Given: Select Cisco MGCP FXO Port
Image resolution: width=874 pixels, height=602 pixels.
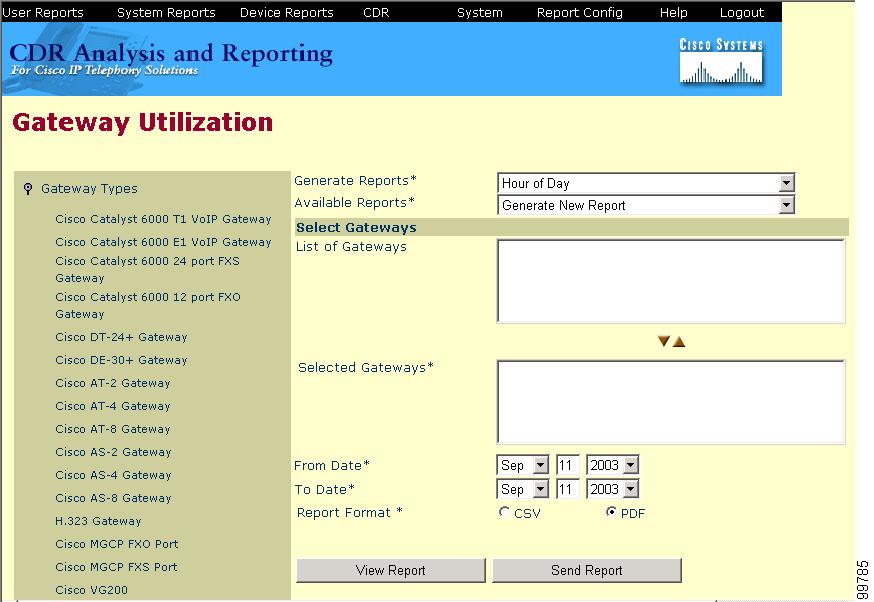Looking at the screenshot, I should [x=116, y=543].
